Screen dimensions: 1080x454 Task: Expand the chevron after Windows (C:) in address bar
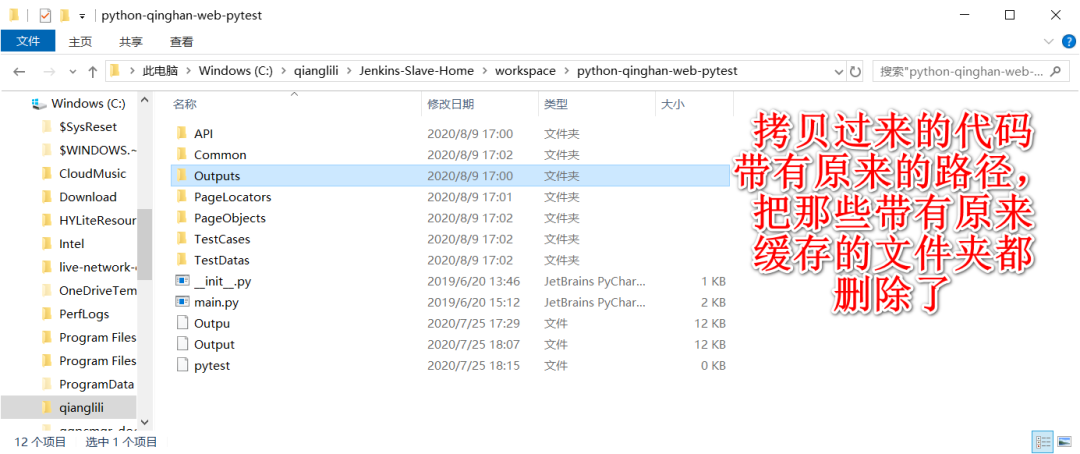point(283,70)
